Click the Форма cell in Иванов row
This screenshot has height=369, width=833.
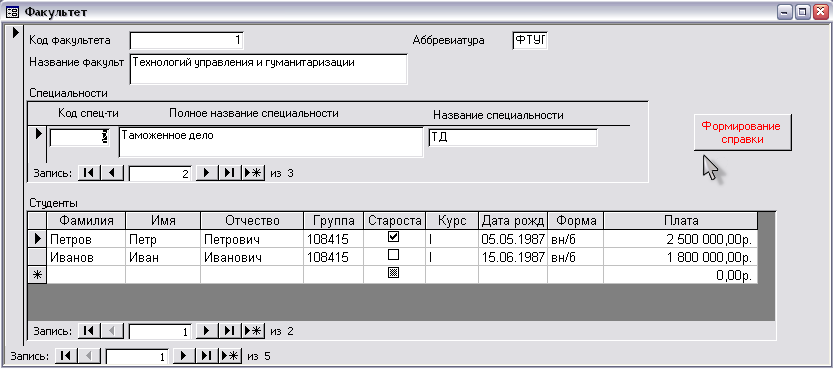click(x=575, y=258)
